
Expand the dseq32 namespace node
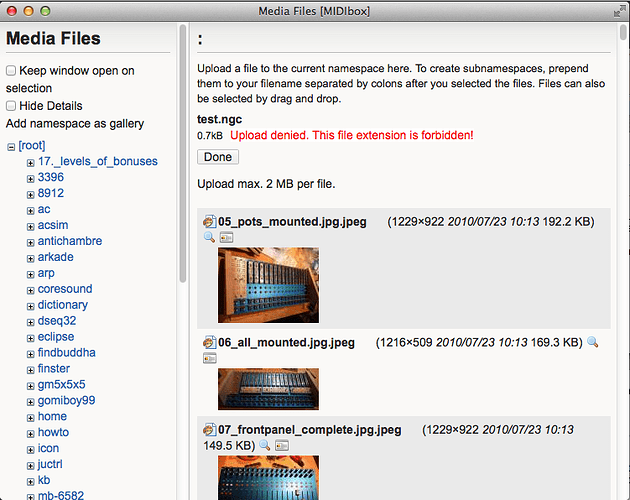tap(31, 322)
